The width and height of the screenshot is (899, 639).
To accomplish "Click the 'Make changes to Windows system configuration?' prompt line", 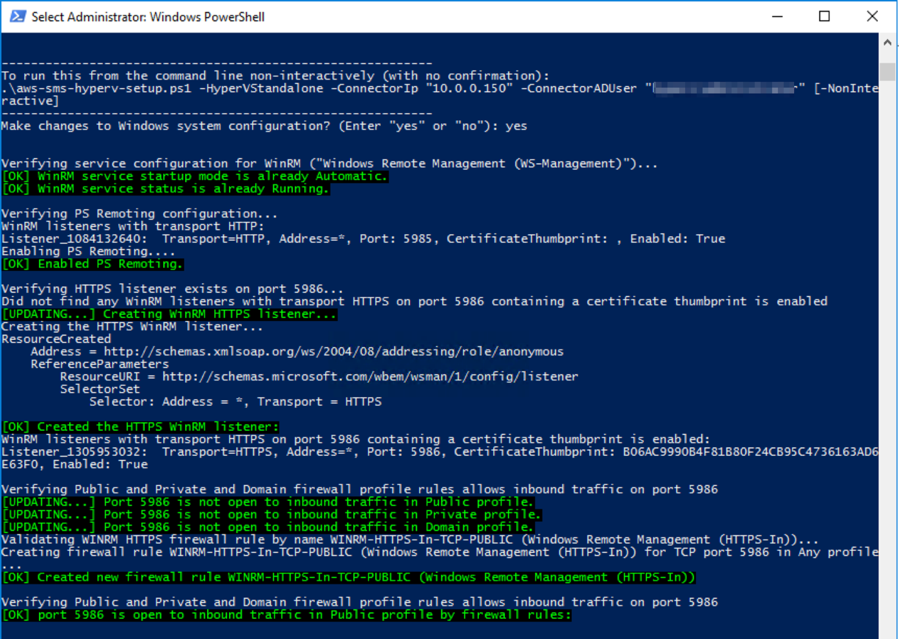I will tap(264, 126).
